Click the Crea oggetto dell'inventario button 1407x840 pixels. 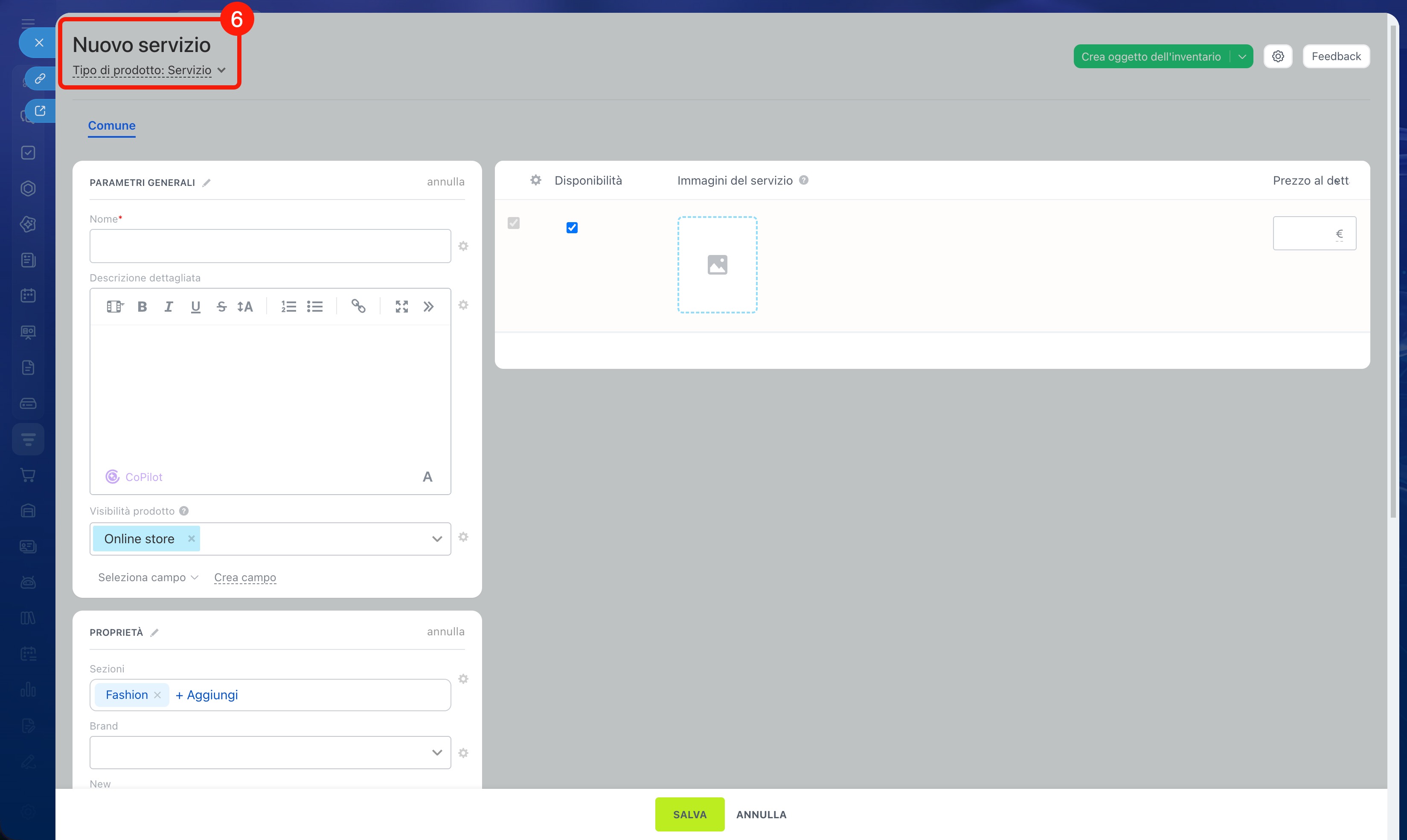(x=1151, y=56)
